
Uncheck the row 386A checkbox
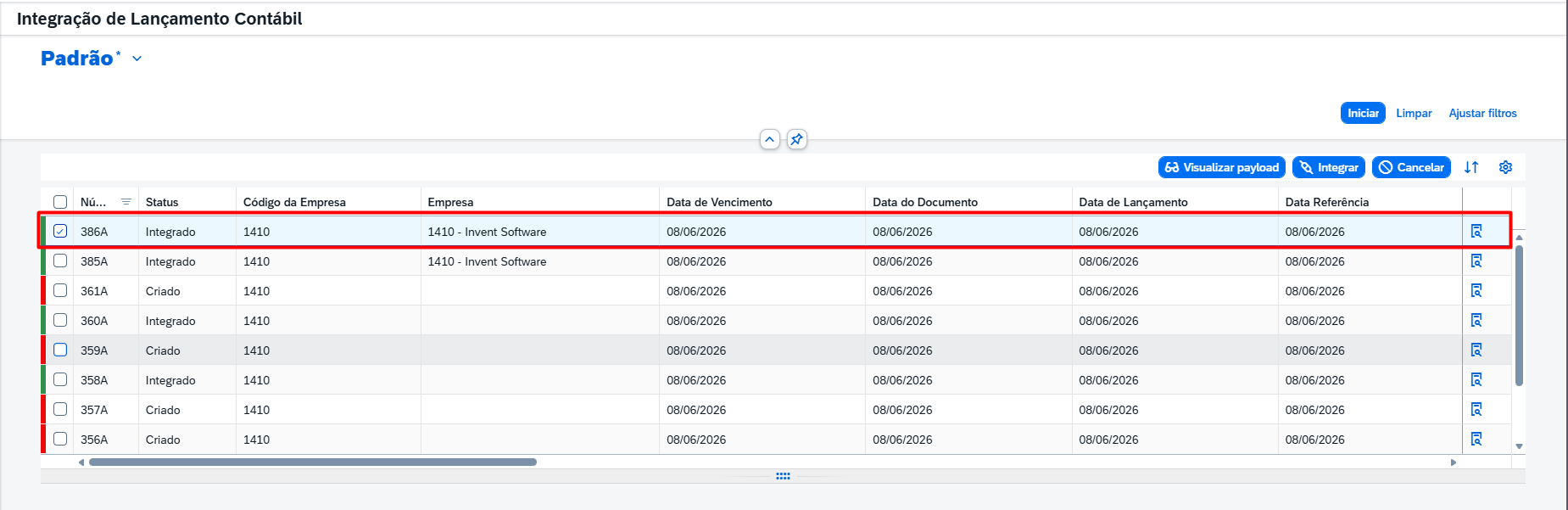pyautogui.click(x=60, y=231)
